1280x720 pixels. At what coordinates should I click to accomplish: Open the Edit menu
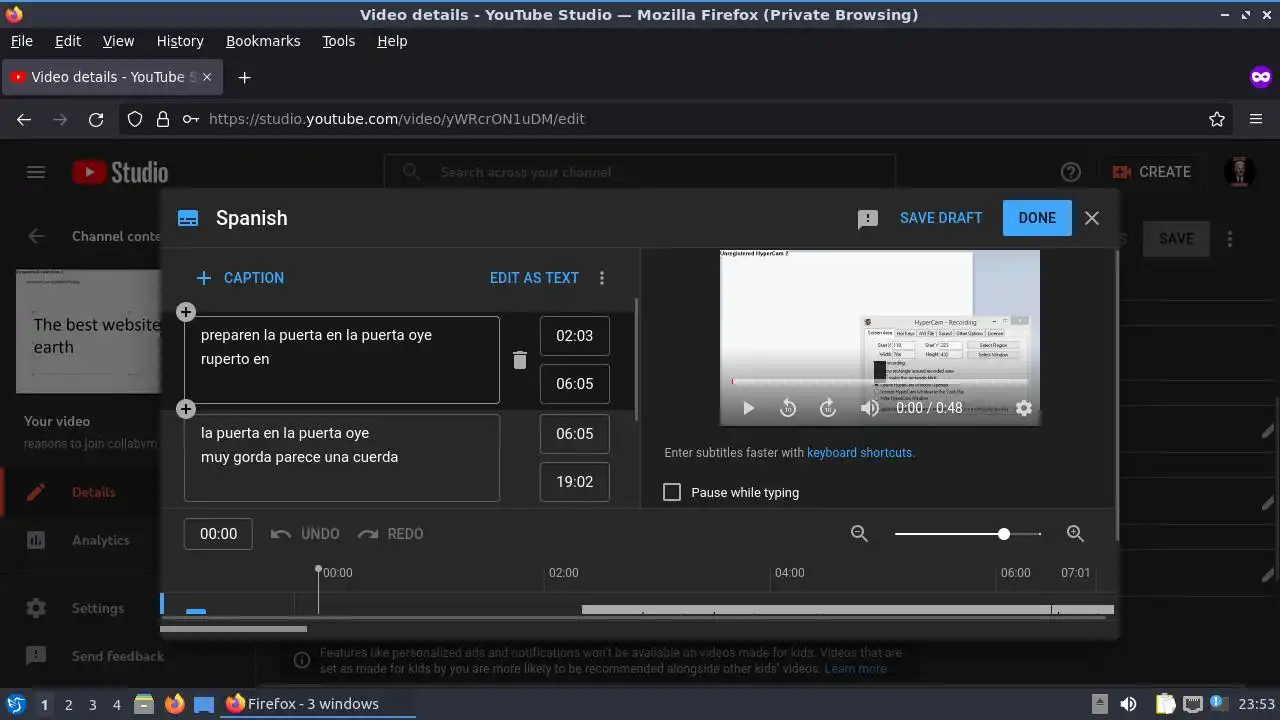tap(68, 41)
